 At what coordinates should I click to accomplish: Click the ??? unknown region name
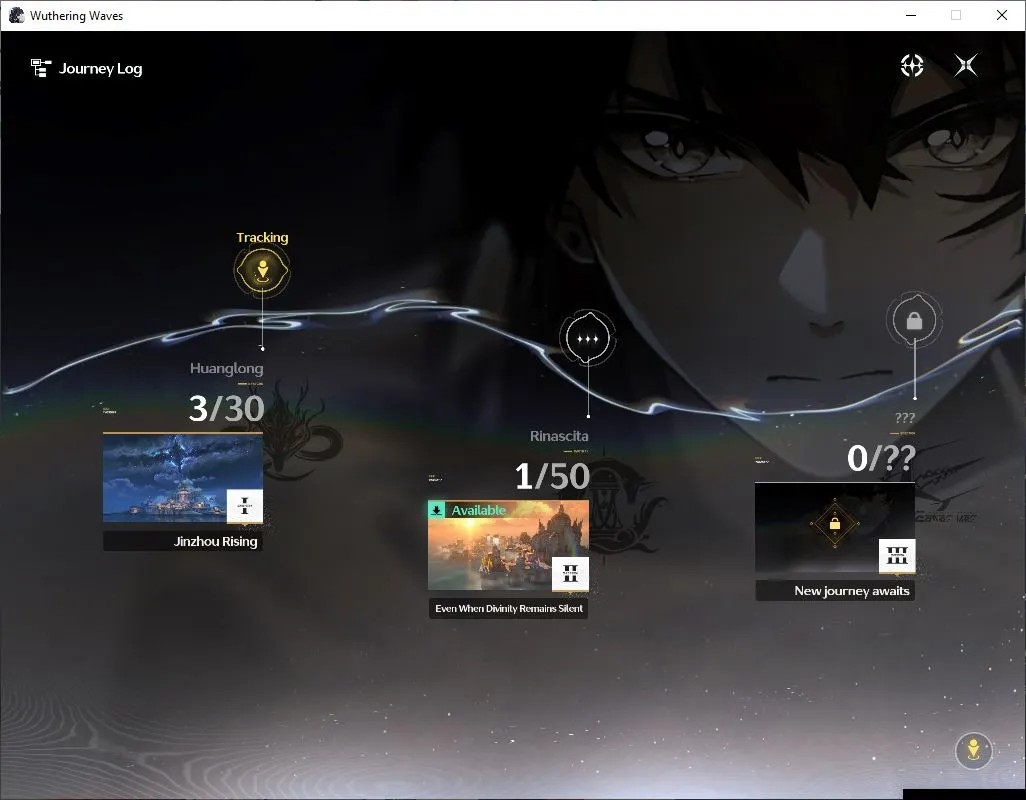pos(905,417)
